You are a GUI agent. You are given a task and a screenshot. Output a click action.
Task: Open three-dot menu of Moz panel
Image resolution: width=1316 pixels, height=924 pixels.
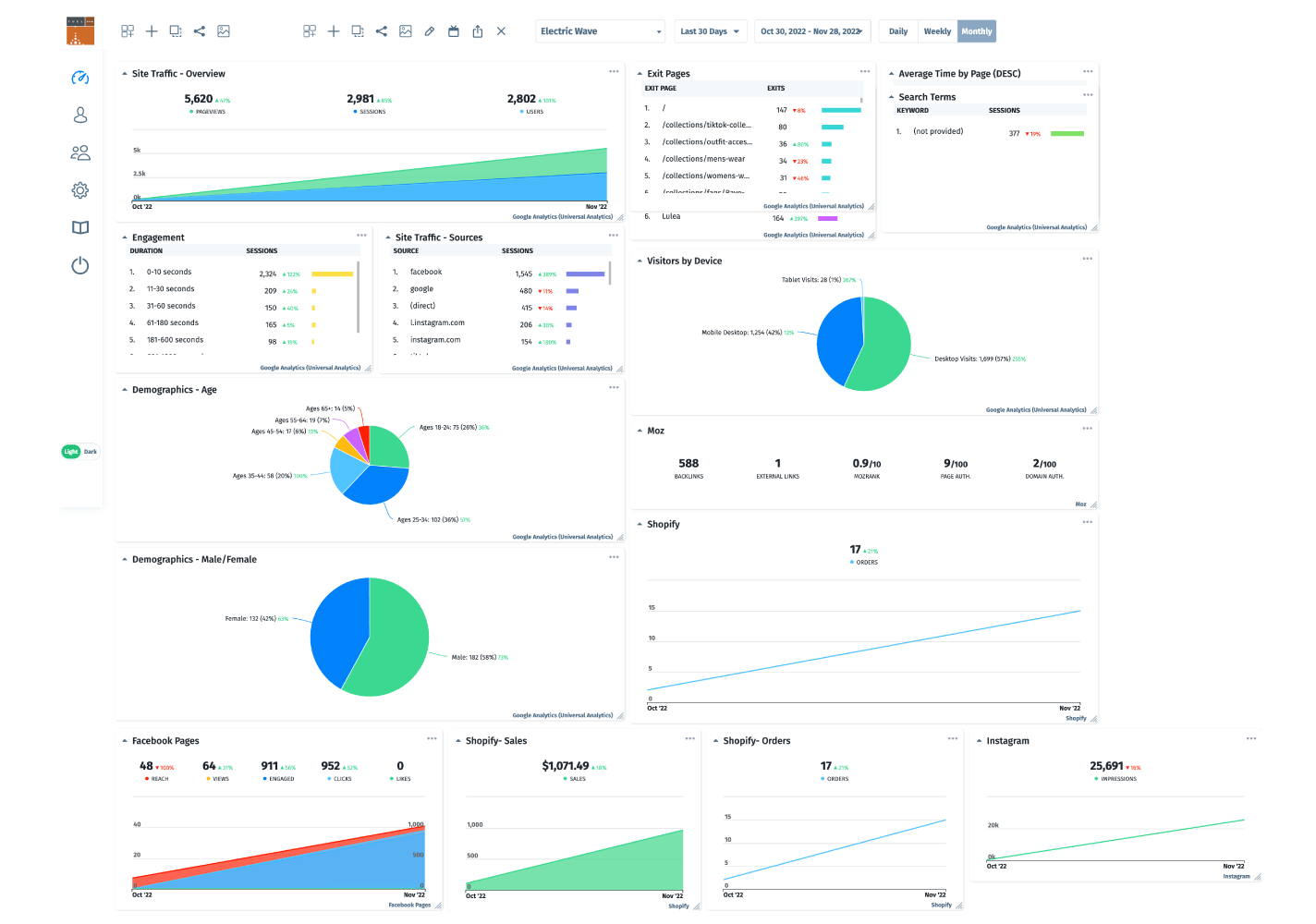(x=1088, y=429)
